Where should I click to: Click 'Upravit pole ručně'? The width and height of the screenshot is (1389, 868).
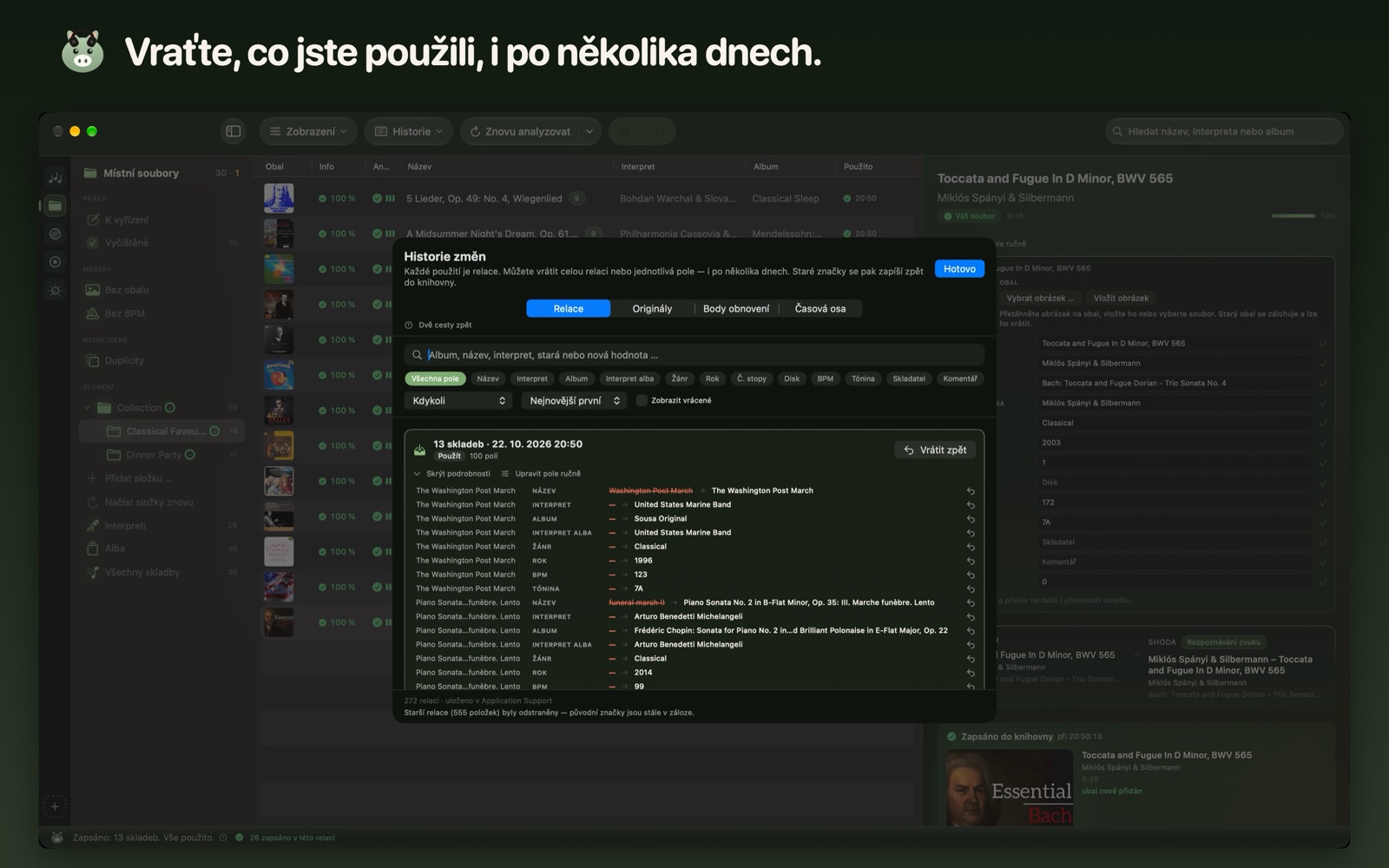coord(541,474)
